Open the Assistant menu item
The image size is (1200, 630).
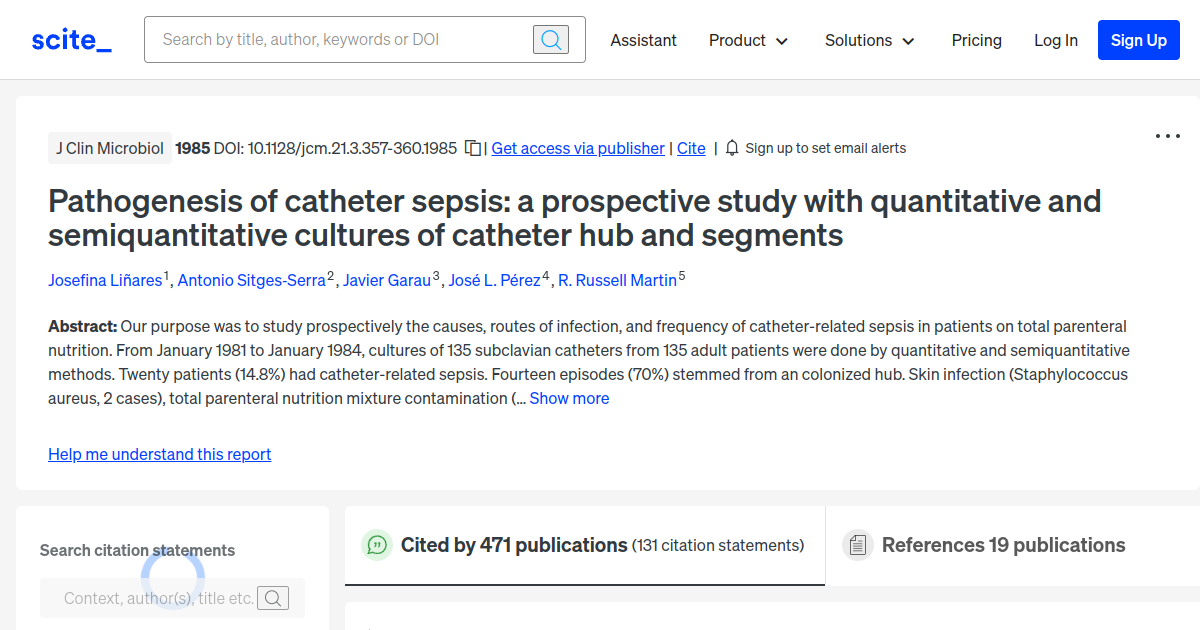click(643, 40)
